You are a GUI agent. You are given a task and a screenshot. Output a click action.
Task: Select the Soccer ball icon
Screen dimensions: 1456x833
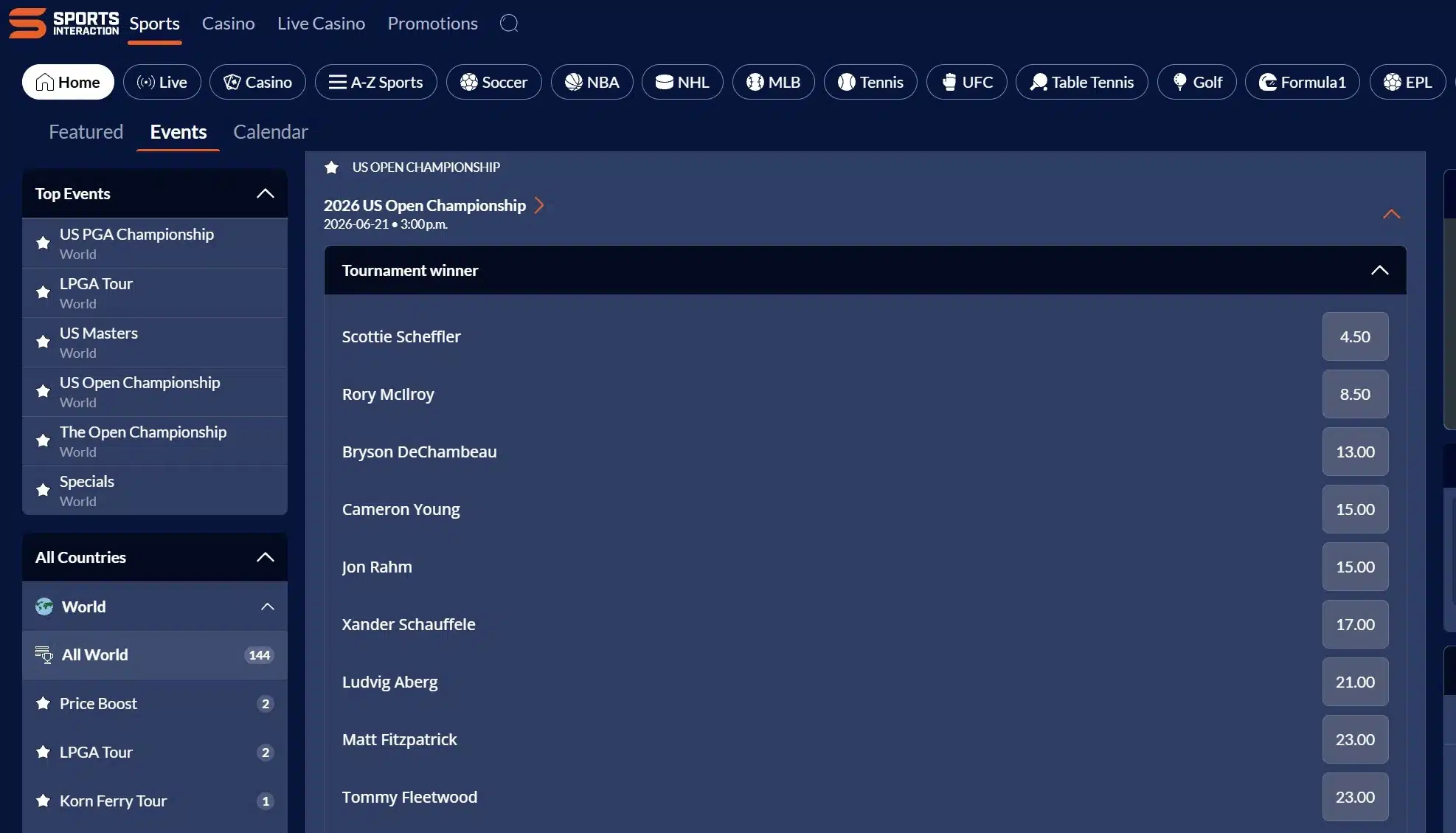tap(469, 82)
